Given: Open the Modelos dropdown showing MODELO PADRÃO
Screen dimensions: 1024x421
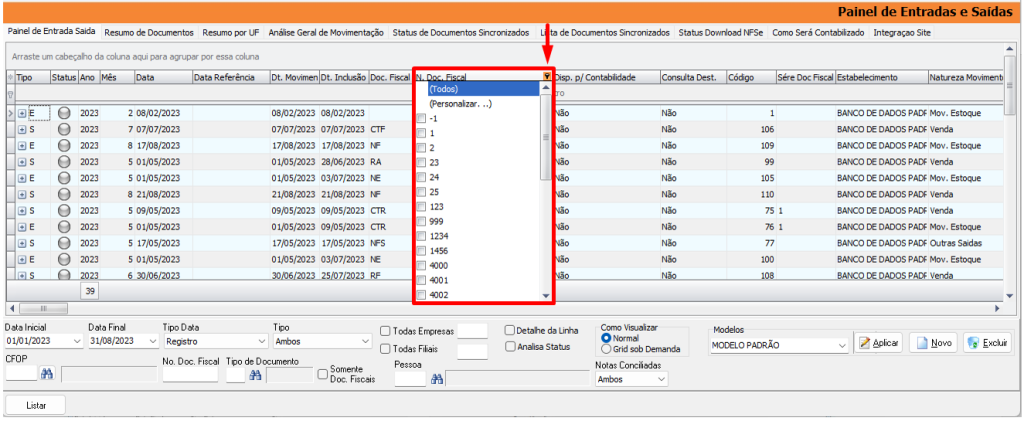Looking at the screenshot, I should click(842, 345).
